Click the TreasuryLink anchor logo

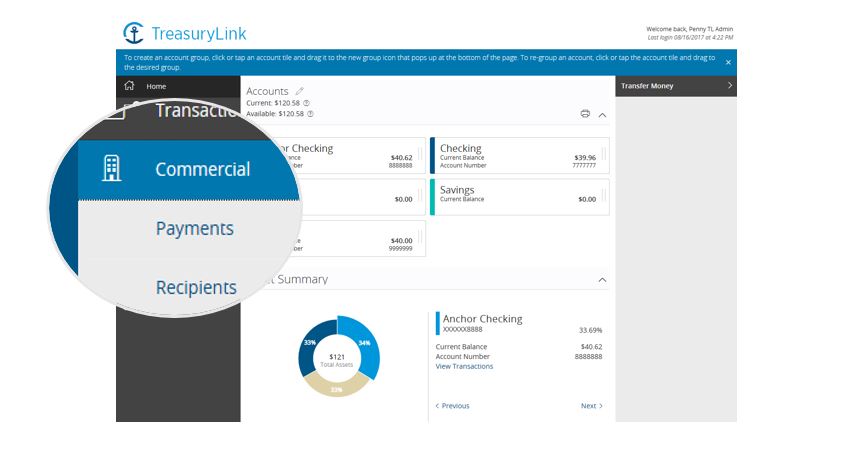[x=133, y=33]
